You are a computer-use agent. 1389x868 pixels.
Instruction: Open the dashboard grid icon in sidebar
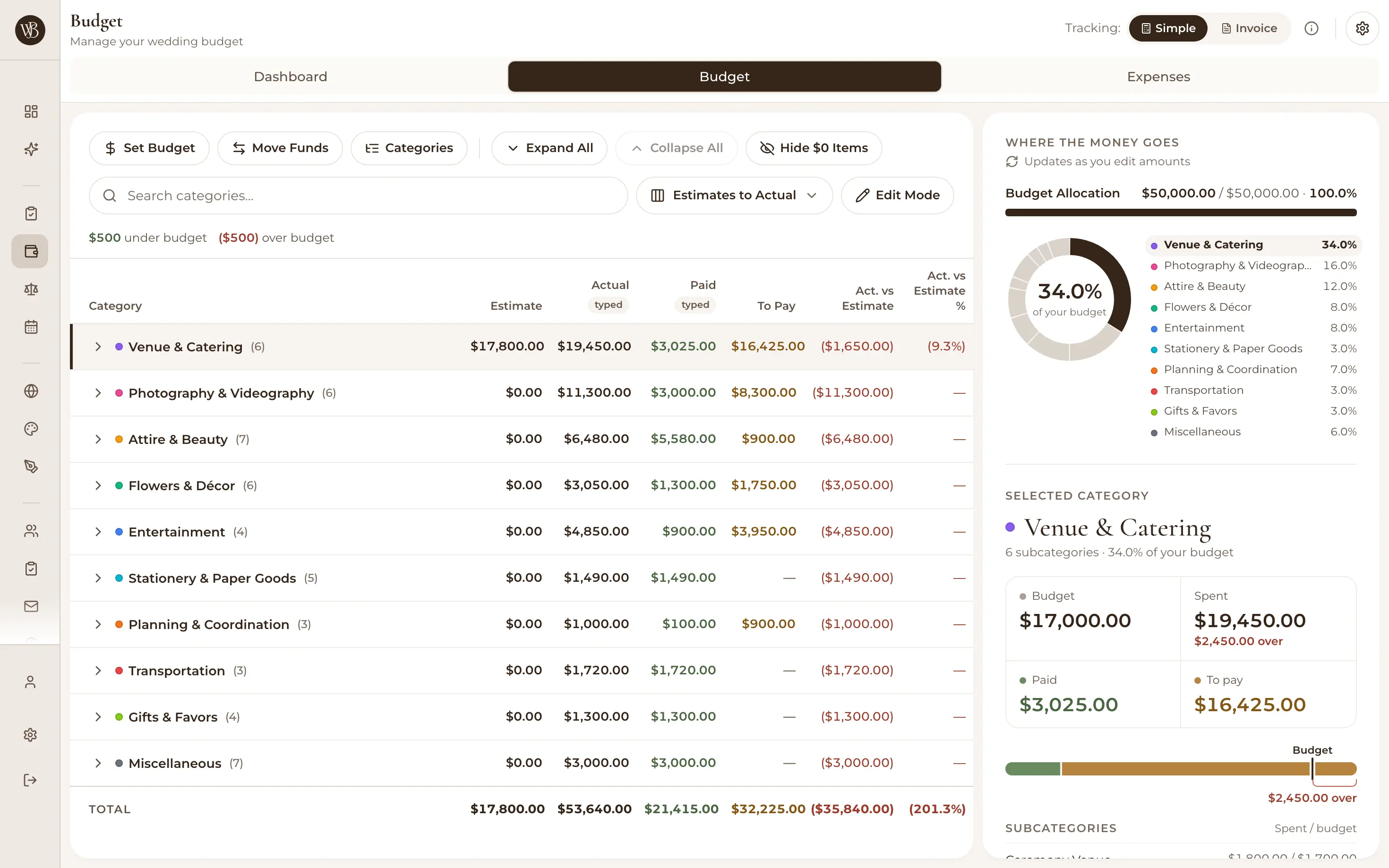31,111
